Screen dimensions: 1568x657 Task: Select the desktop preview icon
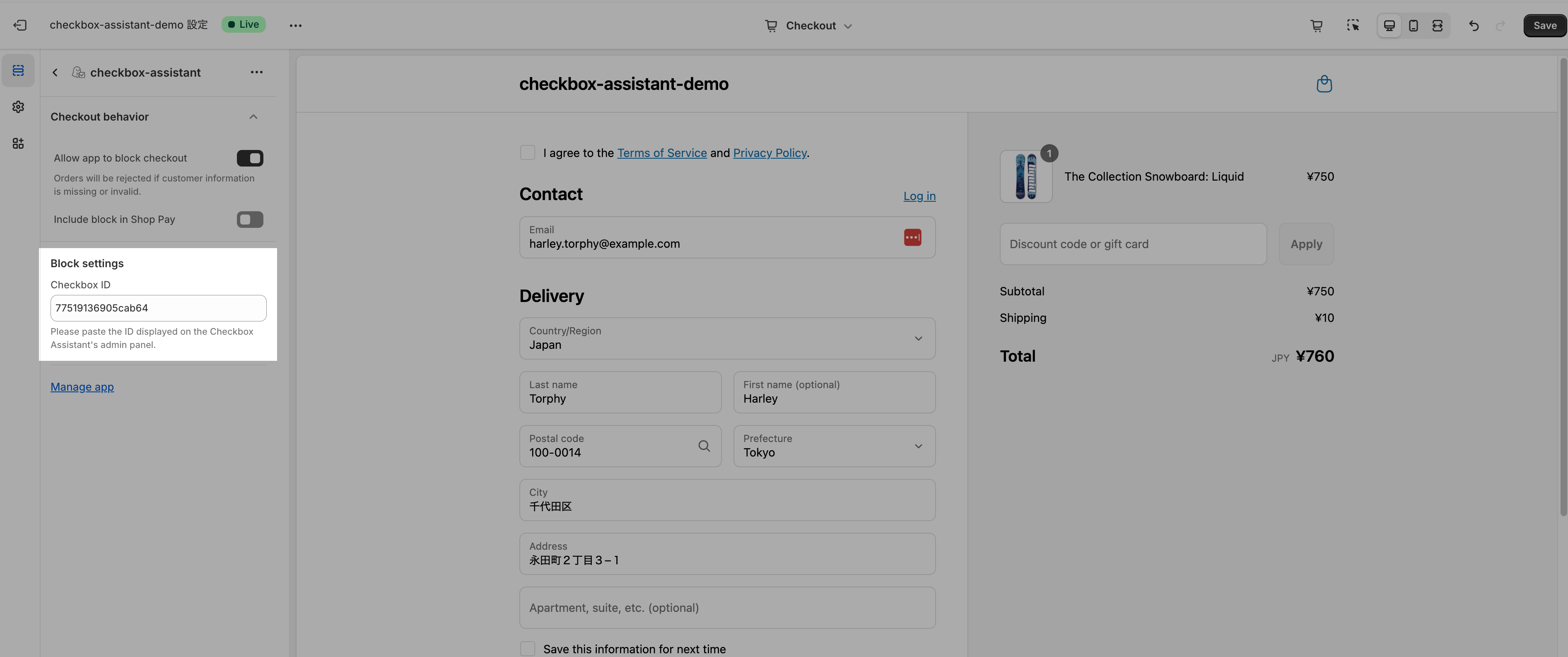[1389, 26]
